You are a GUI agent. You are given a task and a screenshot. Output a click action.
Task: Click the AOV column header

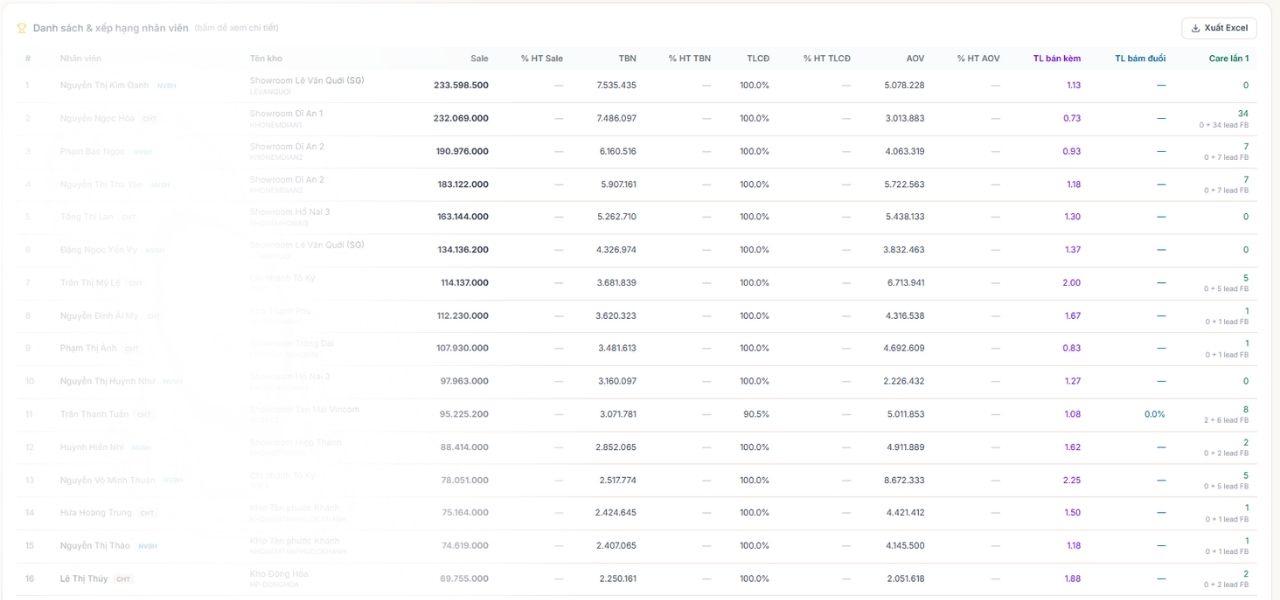pyautogui.click(x=915, y=58)
